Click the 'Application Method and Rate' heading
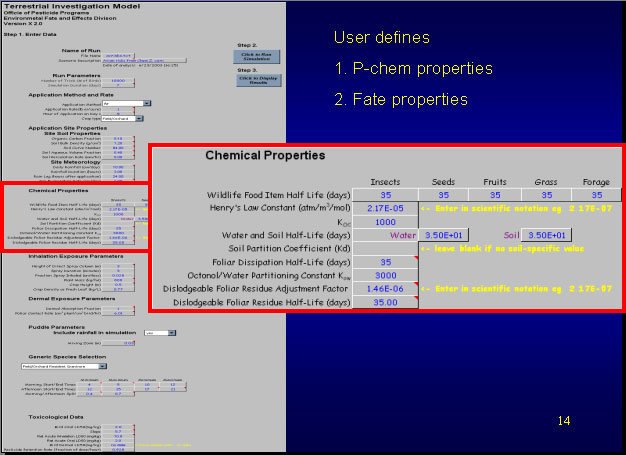Viewport: 626px width, 455px height. tap(71, 95)
